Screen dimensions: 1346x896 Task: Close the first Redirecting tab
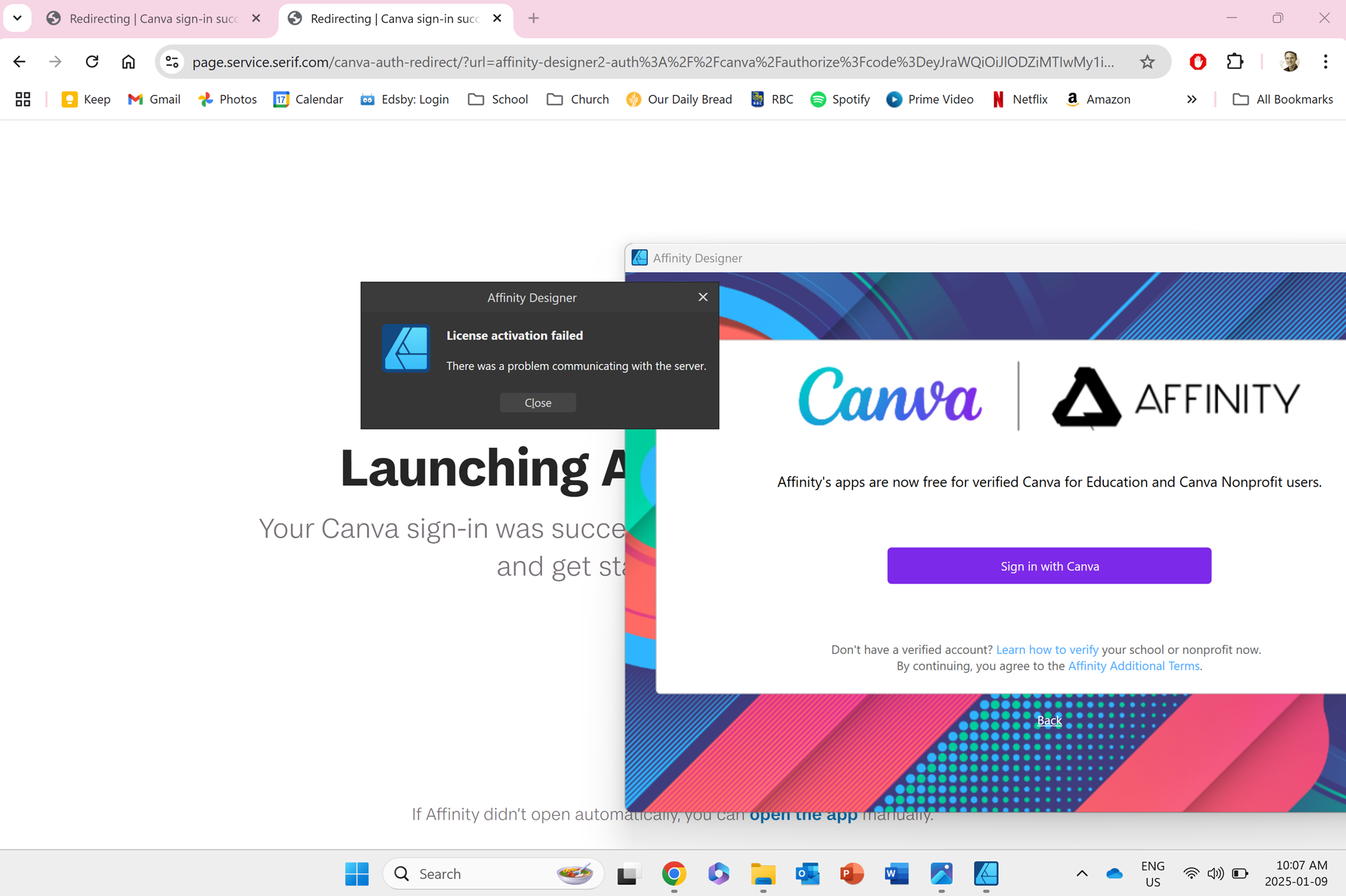tap(256, 18)
